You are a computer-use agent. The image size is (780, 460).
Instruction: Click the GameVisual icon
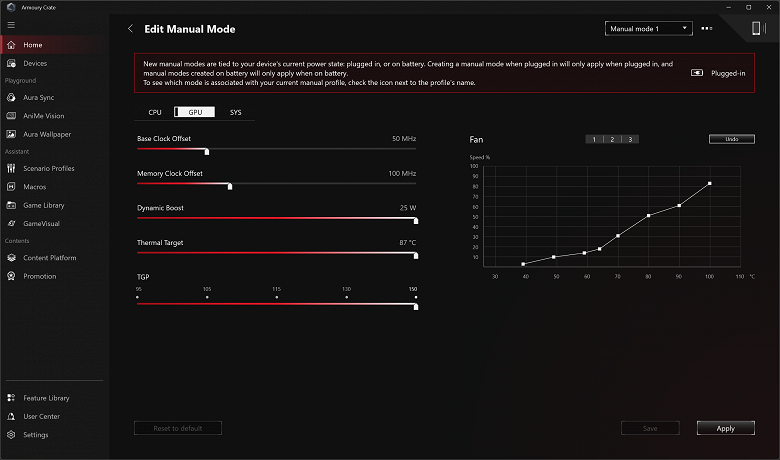11,224
